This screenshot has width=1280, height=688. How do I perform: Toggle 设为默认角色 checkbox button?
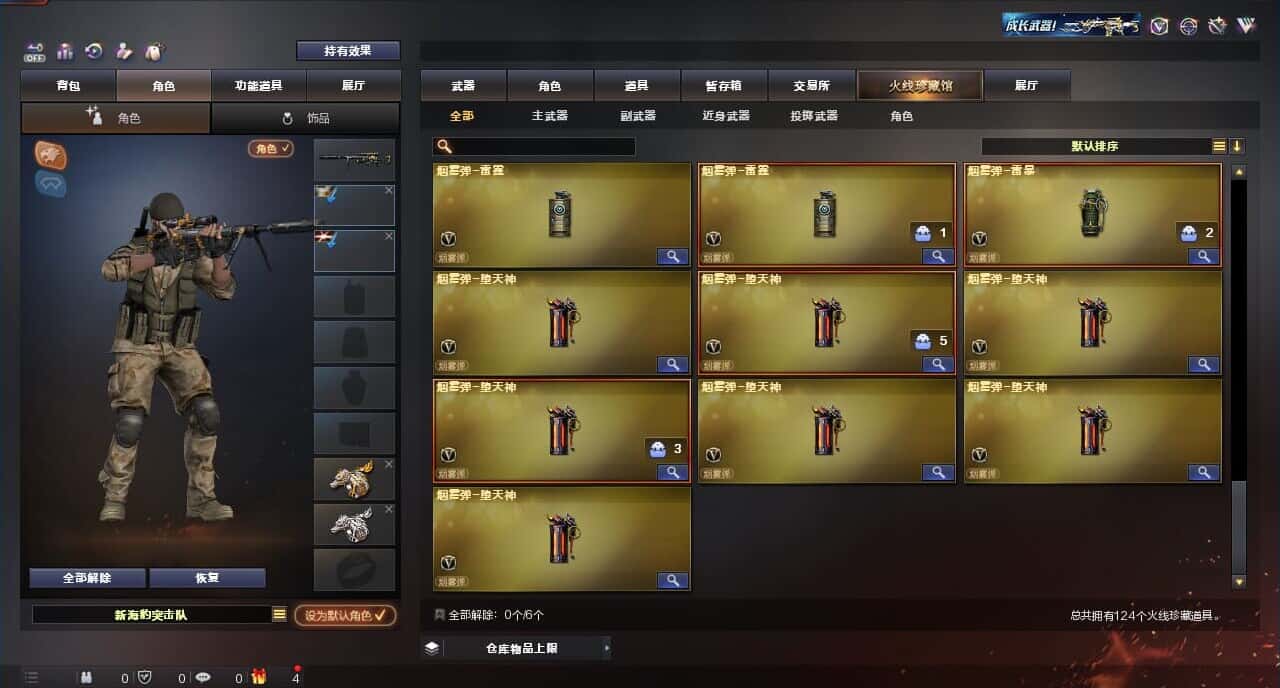pyautogui.click(x=345, y=615)
